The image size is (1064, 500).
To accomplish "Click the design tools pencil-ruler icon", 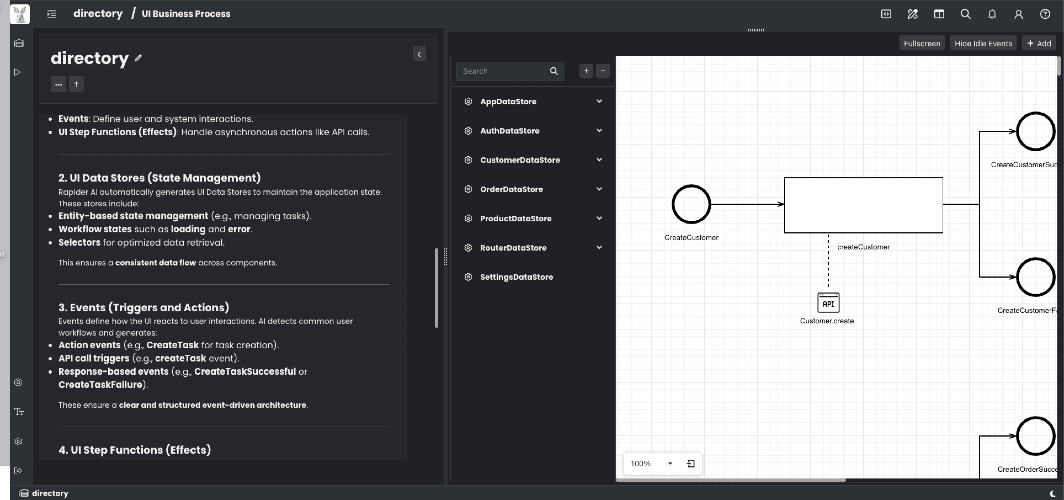I will click(x=912, y=14).
